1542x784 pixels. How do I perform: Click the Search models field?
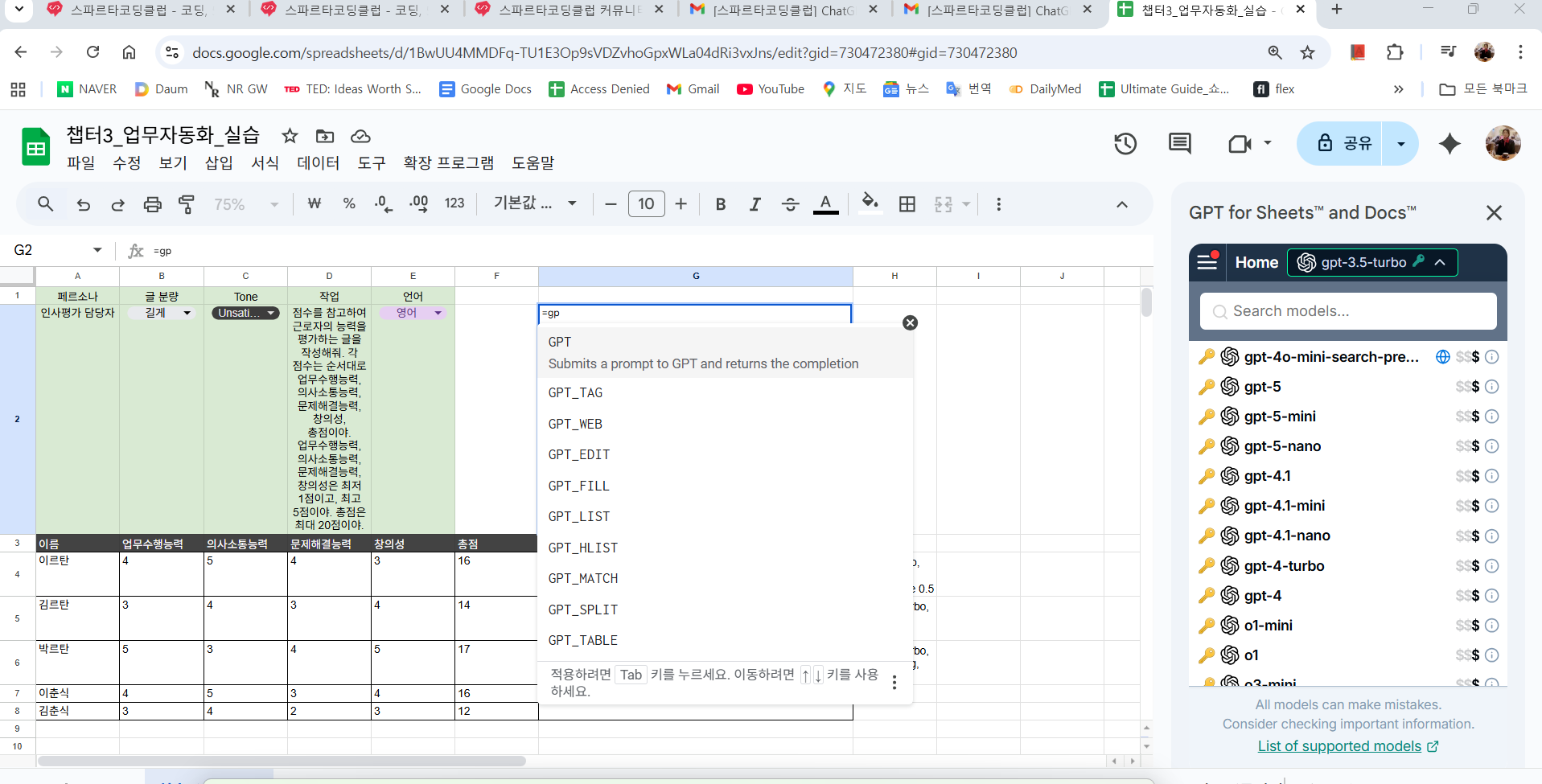pyautogui.click(x=1348, y=311)
